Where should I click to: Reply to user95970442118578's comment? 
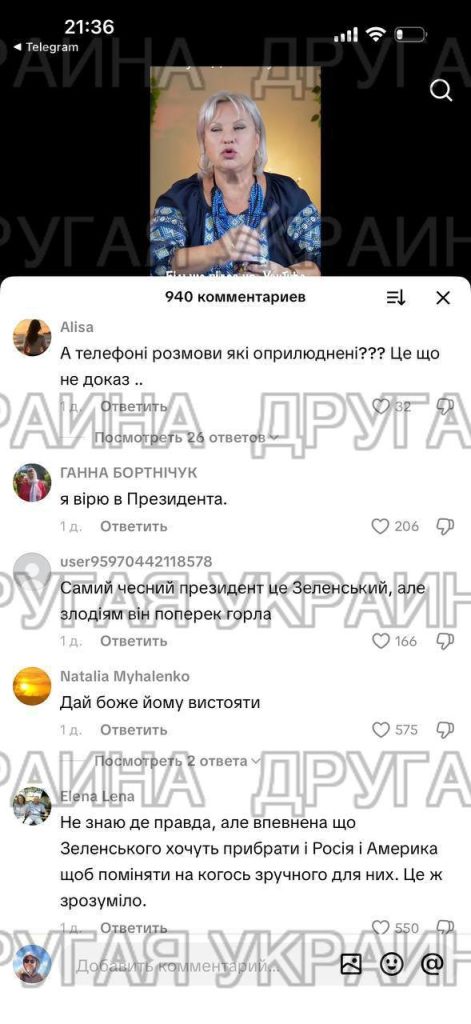pyautogui.click(x=133, y=641)
